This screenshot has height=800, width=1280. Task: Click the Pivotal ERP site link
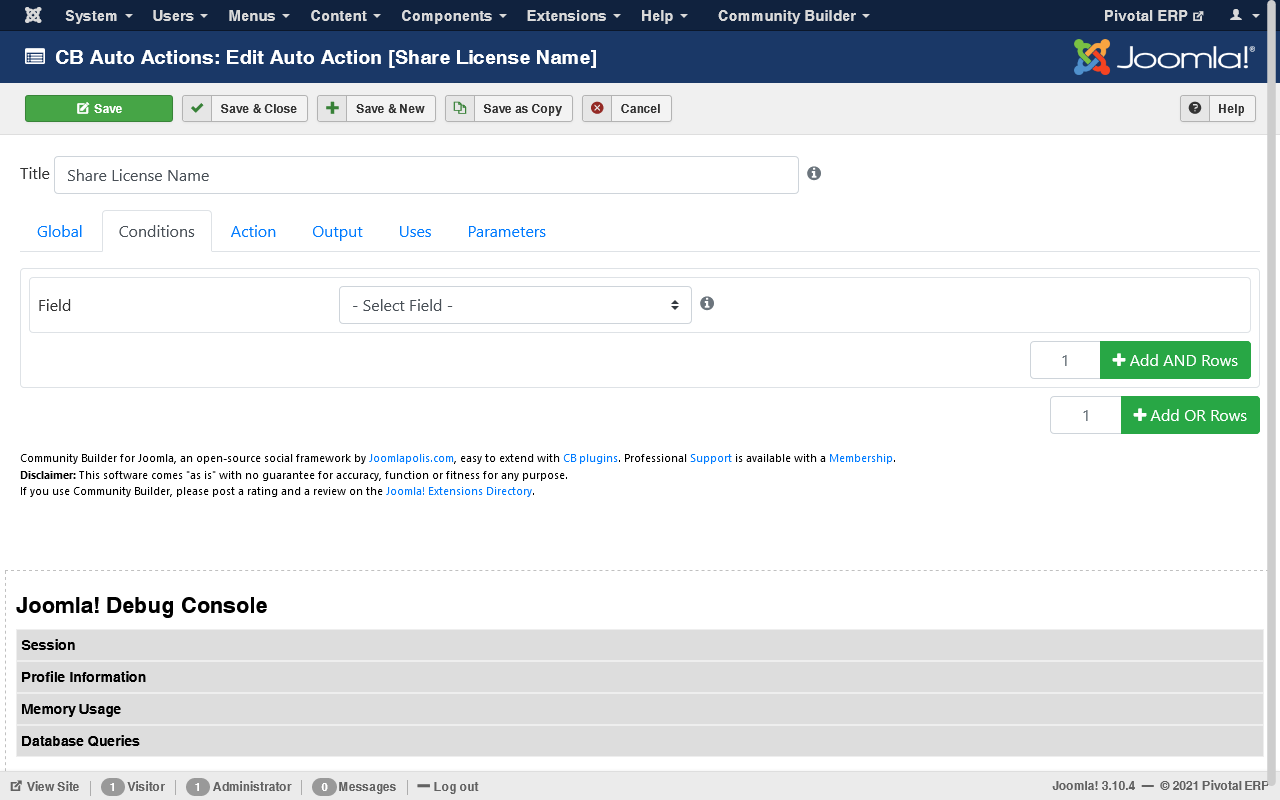[x=1153, y=15]
